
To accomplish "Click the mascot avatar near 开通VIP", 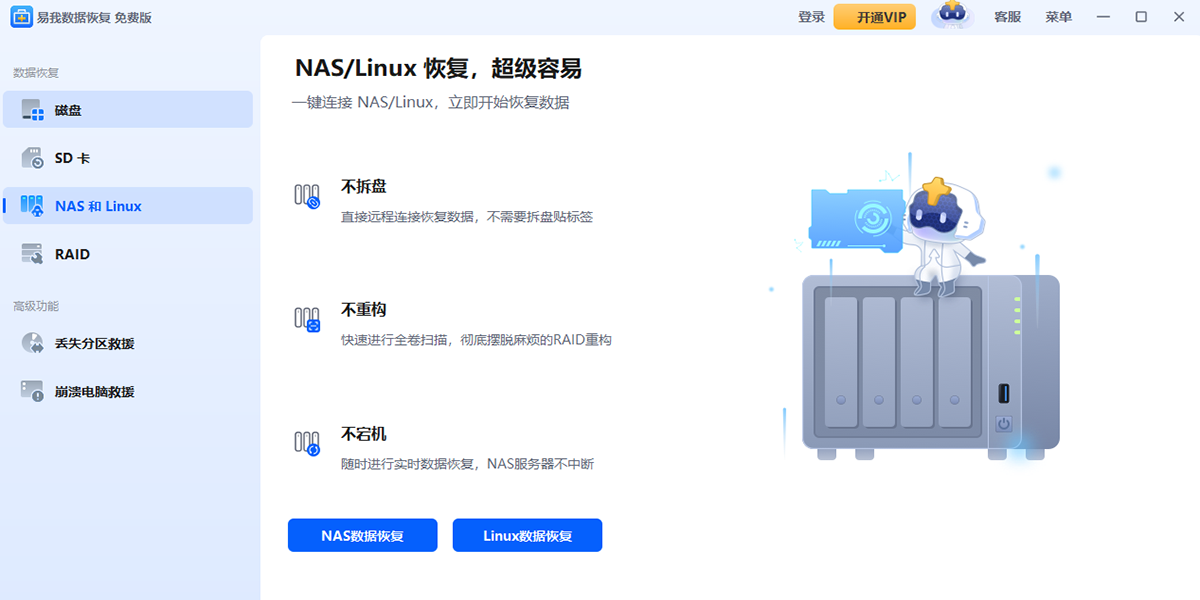I will point(951,17).
